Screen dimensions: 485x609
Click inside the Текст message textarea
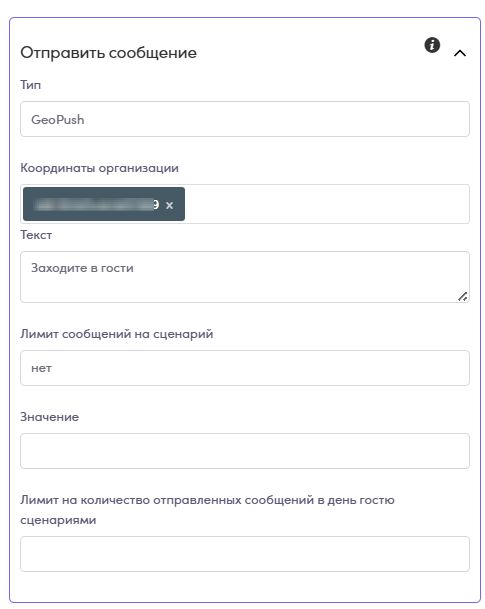(245, 277)
